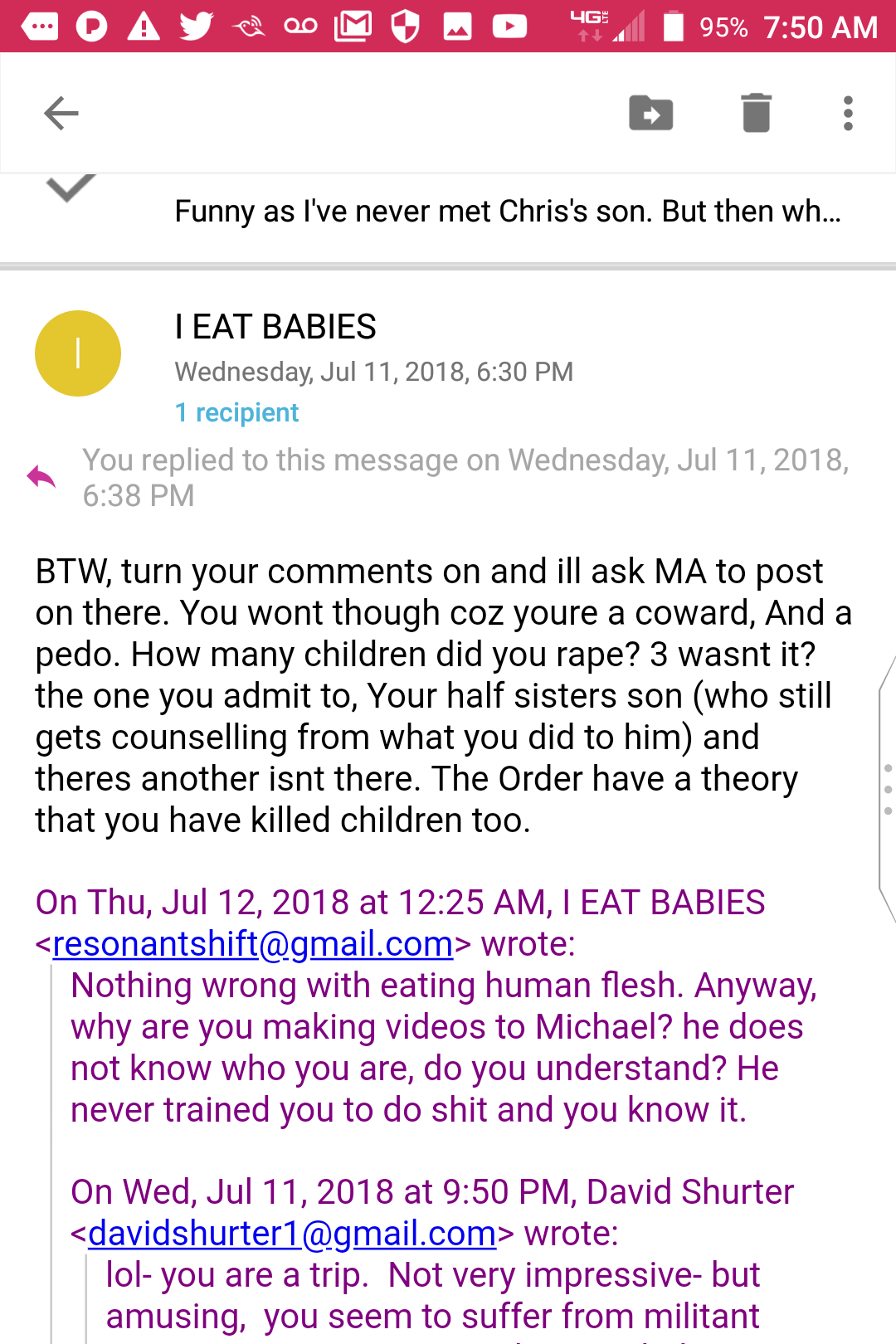Move message with the folder icon
896x1344 pixels.
pyautogui.click(x=651, y=114)
